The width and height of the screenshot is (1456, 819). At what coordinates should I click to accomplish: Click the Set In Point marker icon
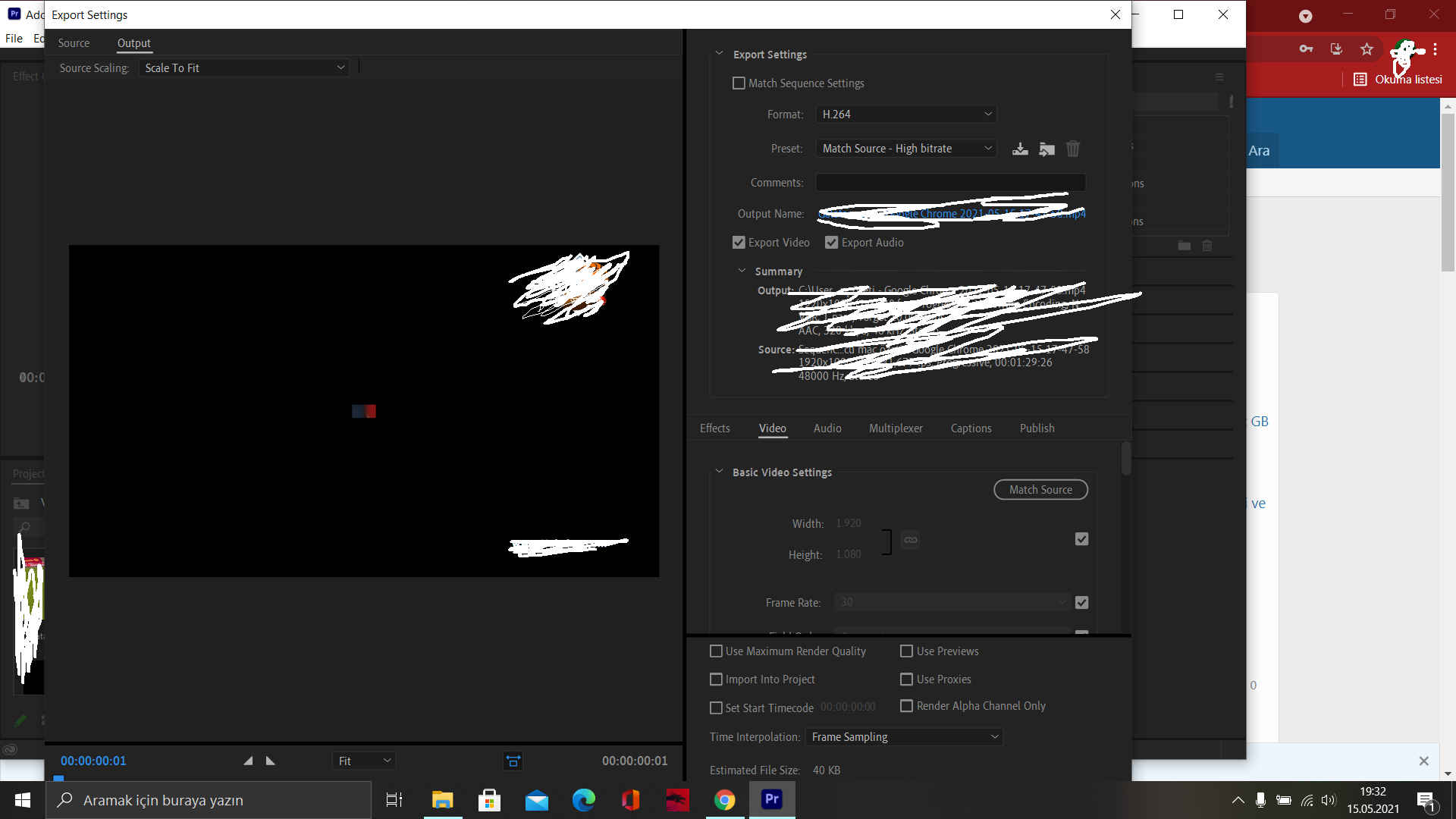(248, 761)
